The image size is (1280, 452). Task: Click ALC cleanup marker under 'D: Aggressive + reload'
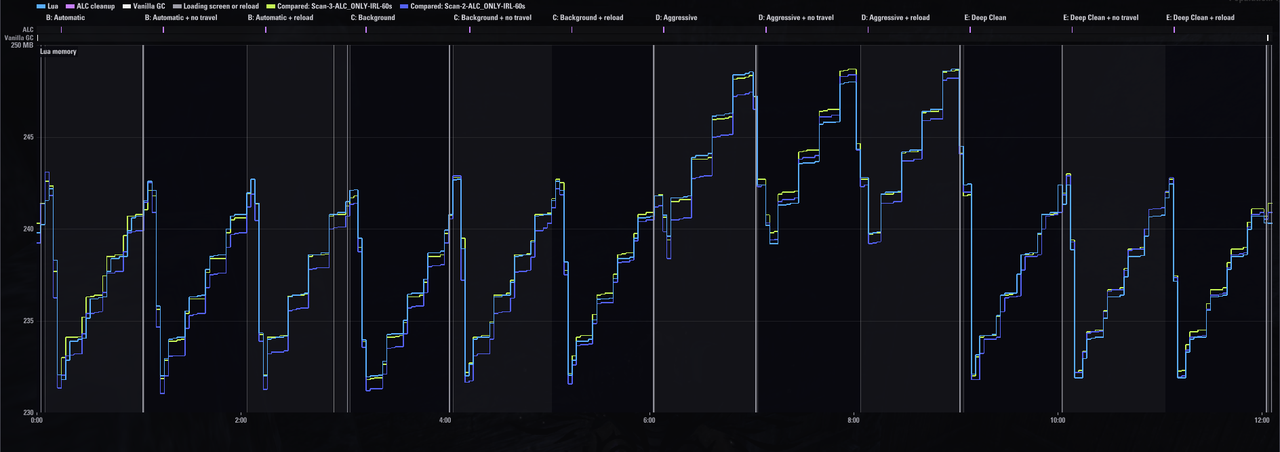pos(868,30)
